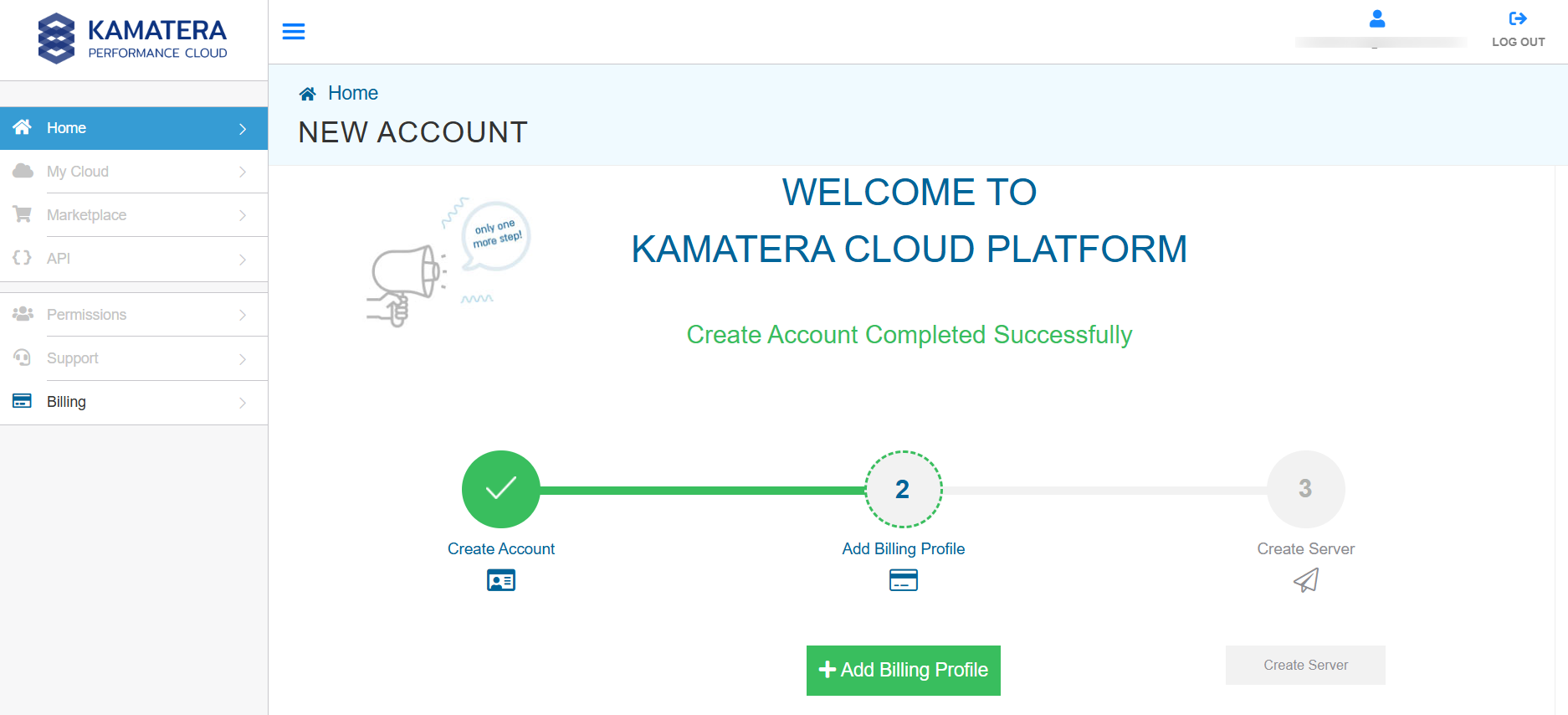
Task: Click the ID card icon under Create Account
Action: 501,580
